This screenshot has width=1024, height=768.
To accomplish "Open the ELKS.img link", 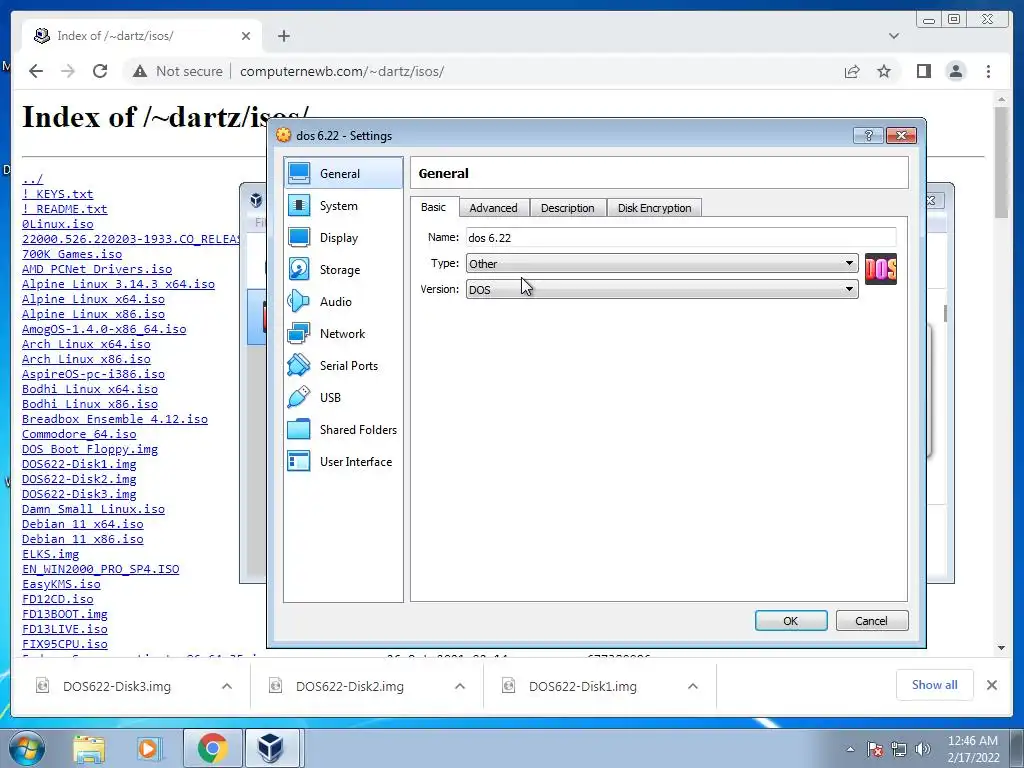I will pos(50,554).
